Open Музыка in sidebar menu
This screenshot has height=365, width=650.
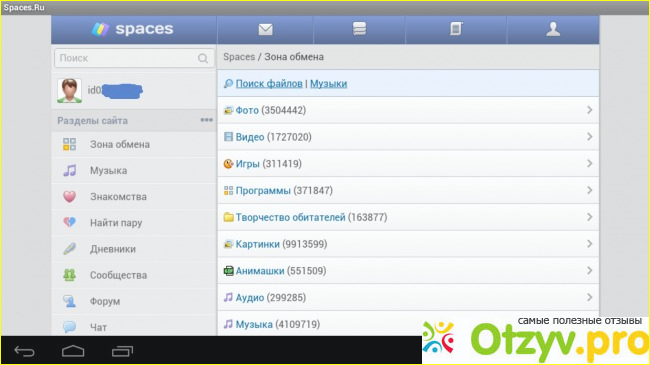(134, 170)
